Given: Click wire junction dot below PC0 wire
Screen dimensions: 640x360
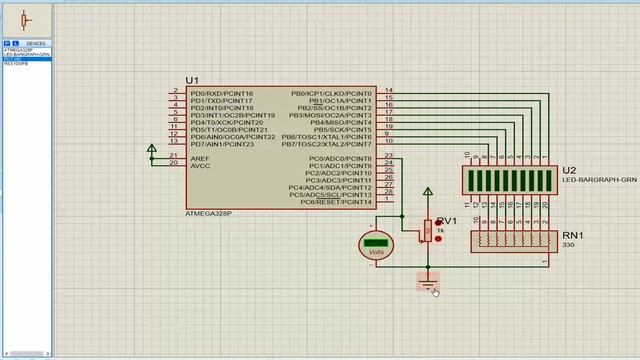Looking at the screenshot, I should point(402,216).
